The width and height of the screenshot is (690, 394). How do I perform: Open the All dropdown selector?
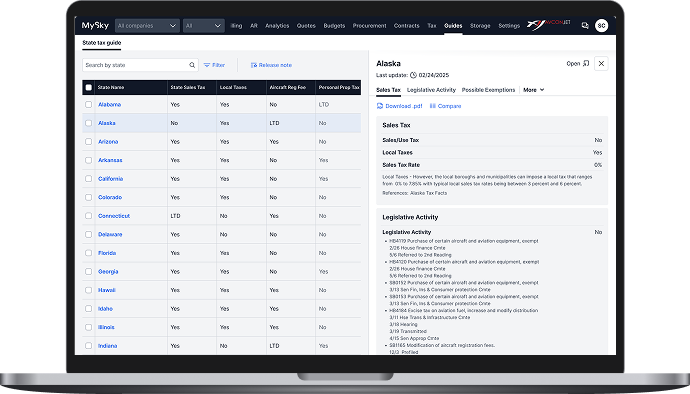coord(204,26)
